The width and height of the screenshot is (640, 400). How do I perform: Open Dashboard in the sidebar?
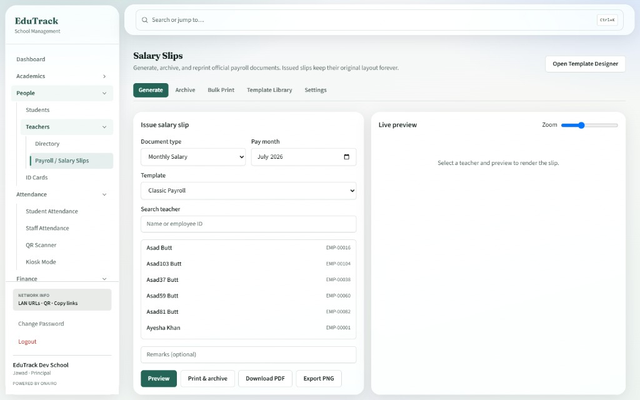point(62,59)
